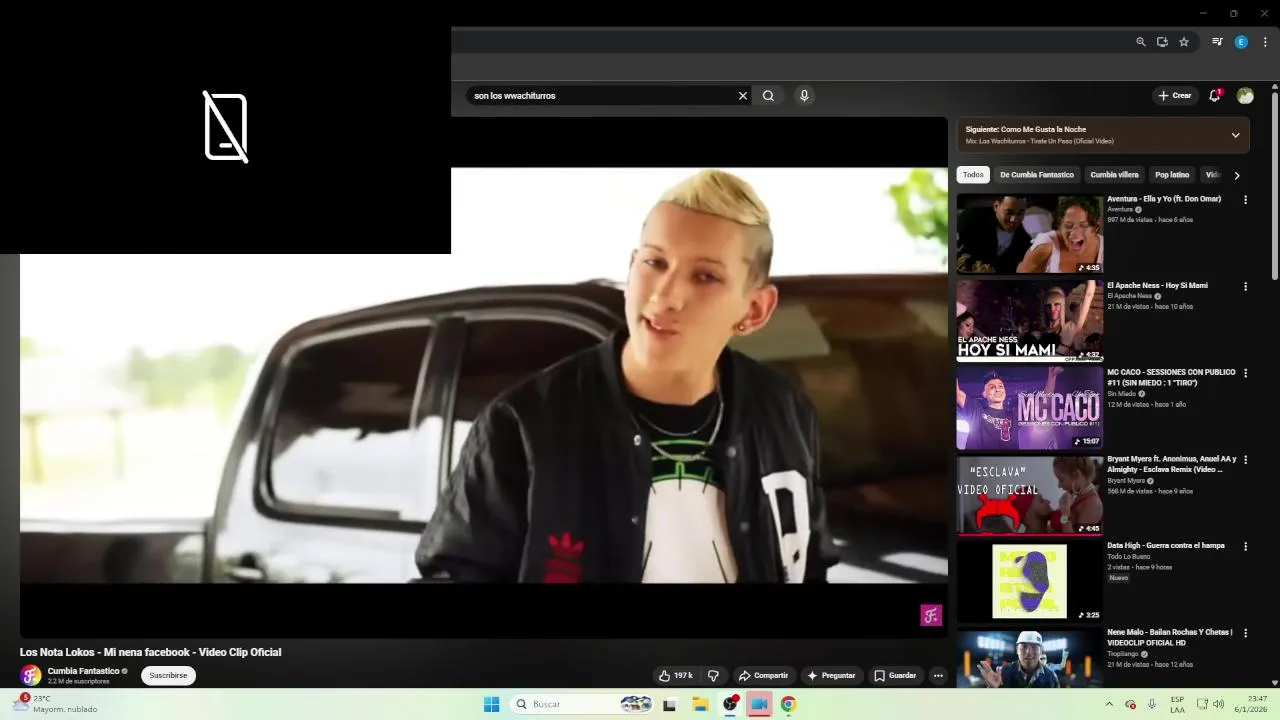This screenshot has height=720, width=1280.
Task: Open options for Data High video
Action: point(1245,547)
